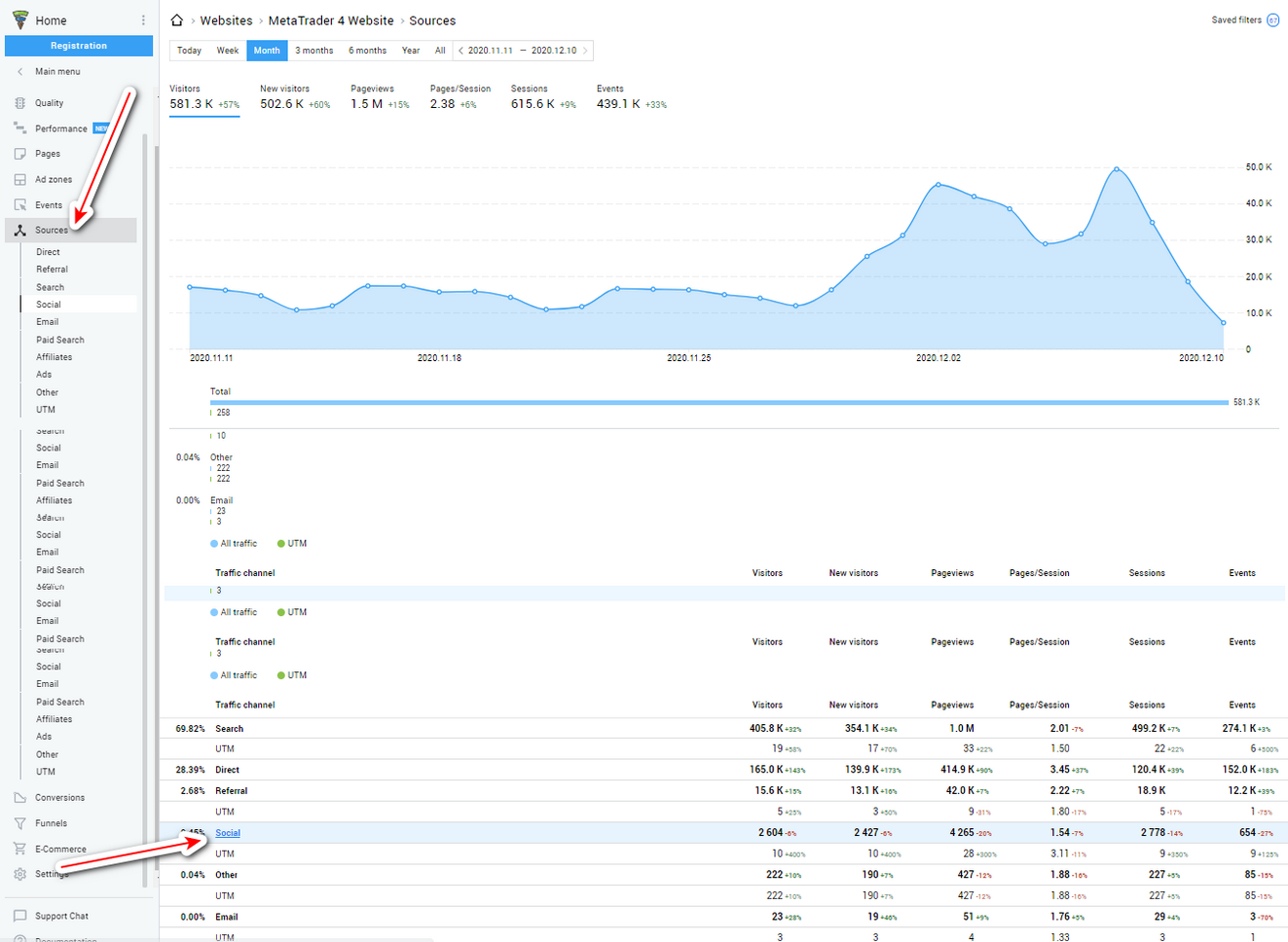
Task: Click Sources in the breadcrumb
Action: click(432, 20)
